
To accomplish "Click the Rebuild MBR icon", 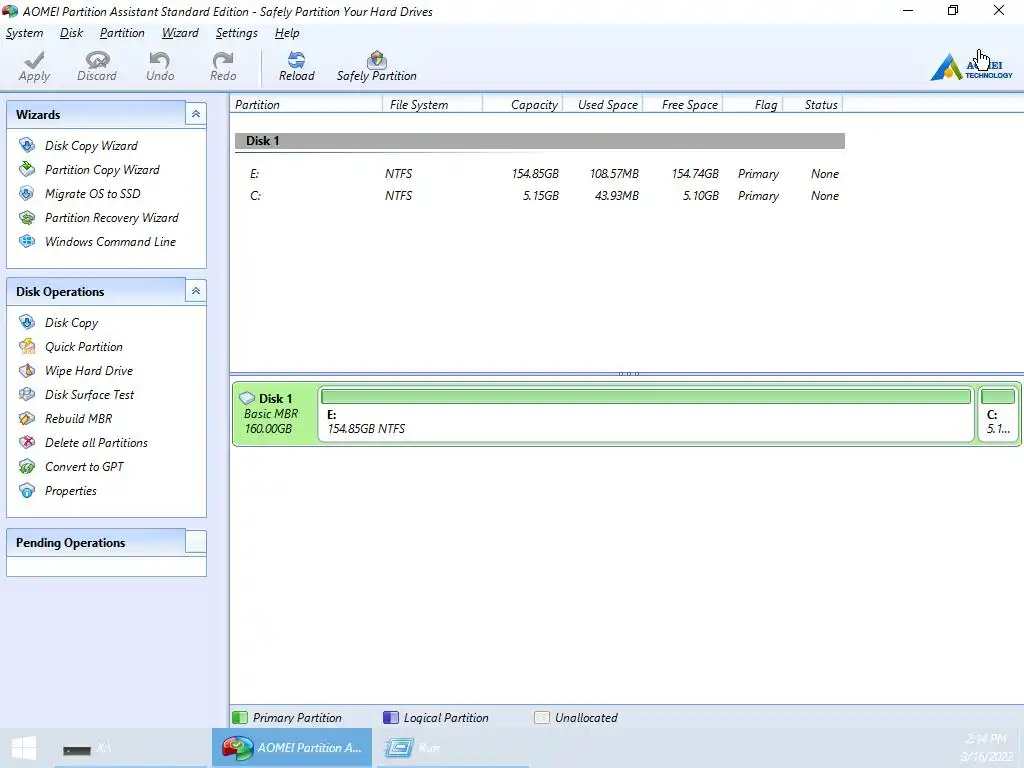I will [x=27, y=419].
